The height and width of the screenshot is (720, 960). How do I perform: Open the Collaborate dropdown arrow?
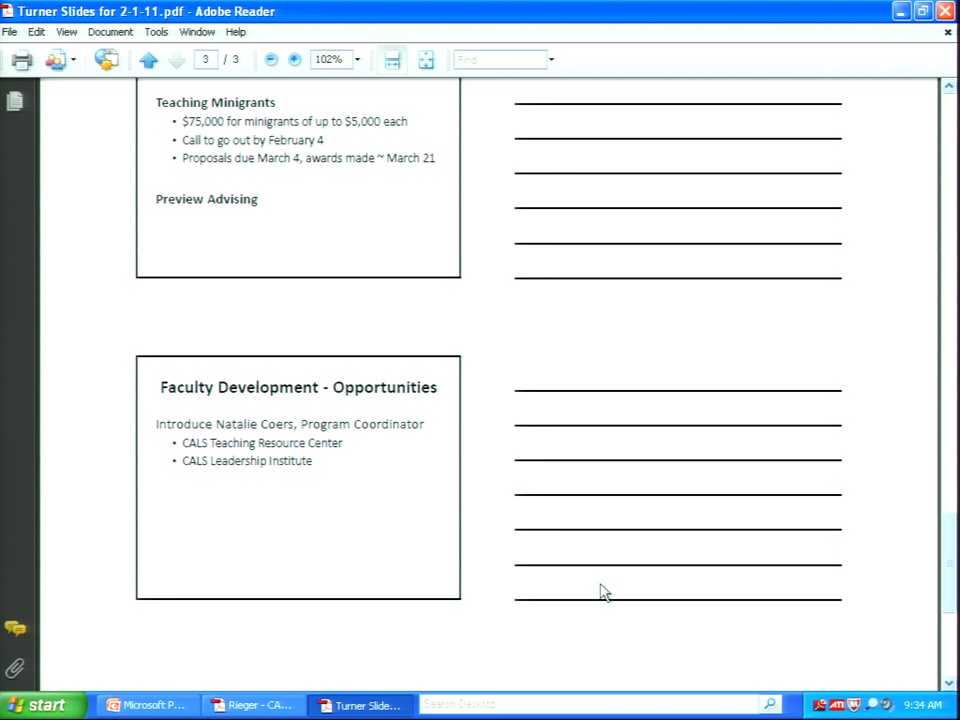click(73, 60)
